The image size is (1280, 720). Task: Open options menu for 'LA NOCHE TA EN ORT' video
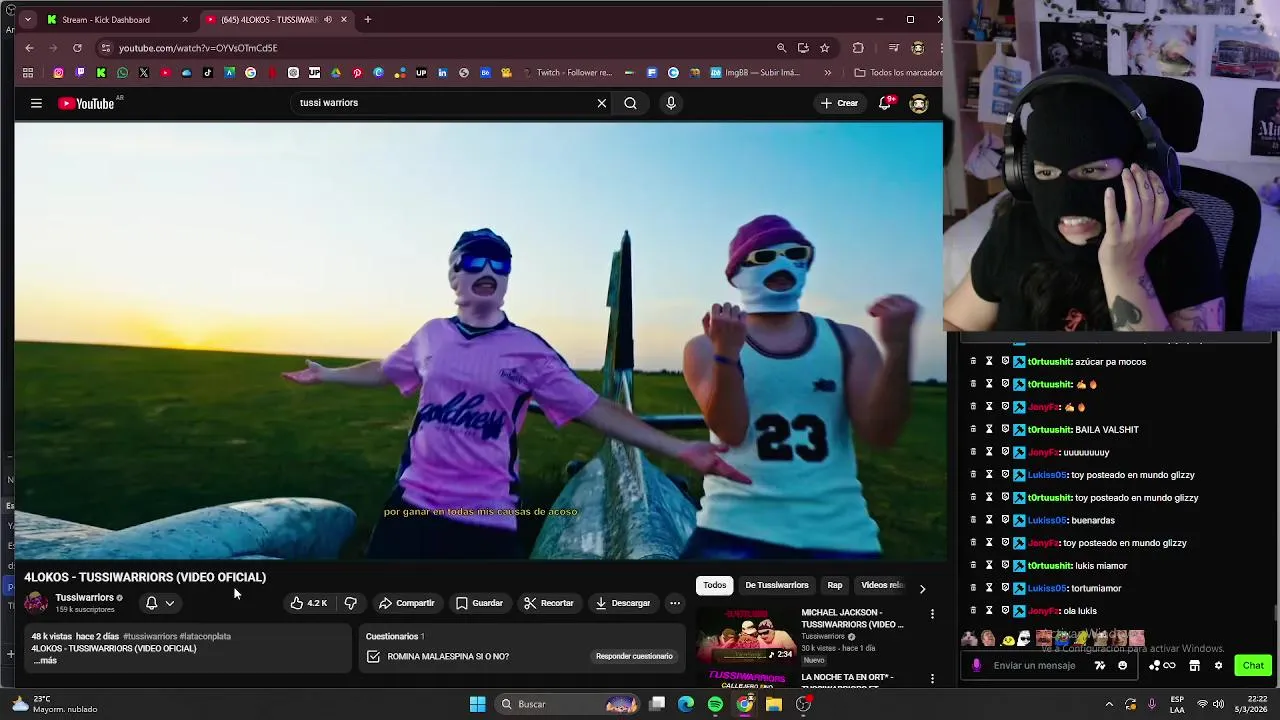click(x=932, y=678)
